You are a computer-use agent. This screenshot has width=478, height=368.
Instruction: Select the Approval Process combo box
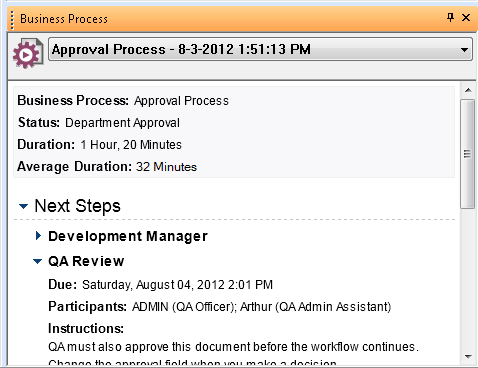tap(260, 49)
